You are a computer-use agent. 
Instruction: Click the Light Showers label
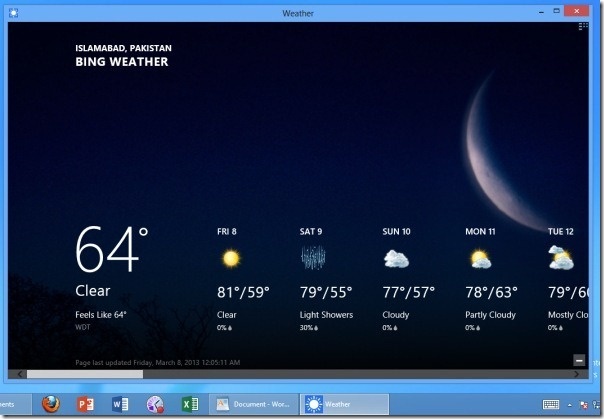pyautogui.click(x=326, y=315)
